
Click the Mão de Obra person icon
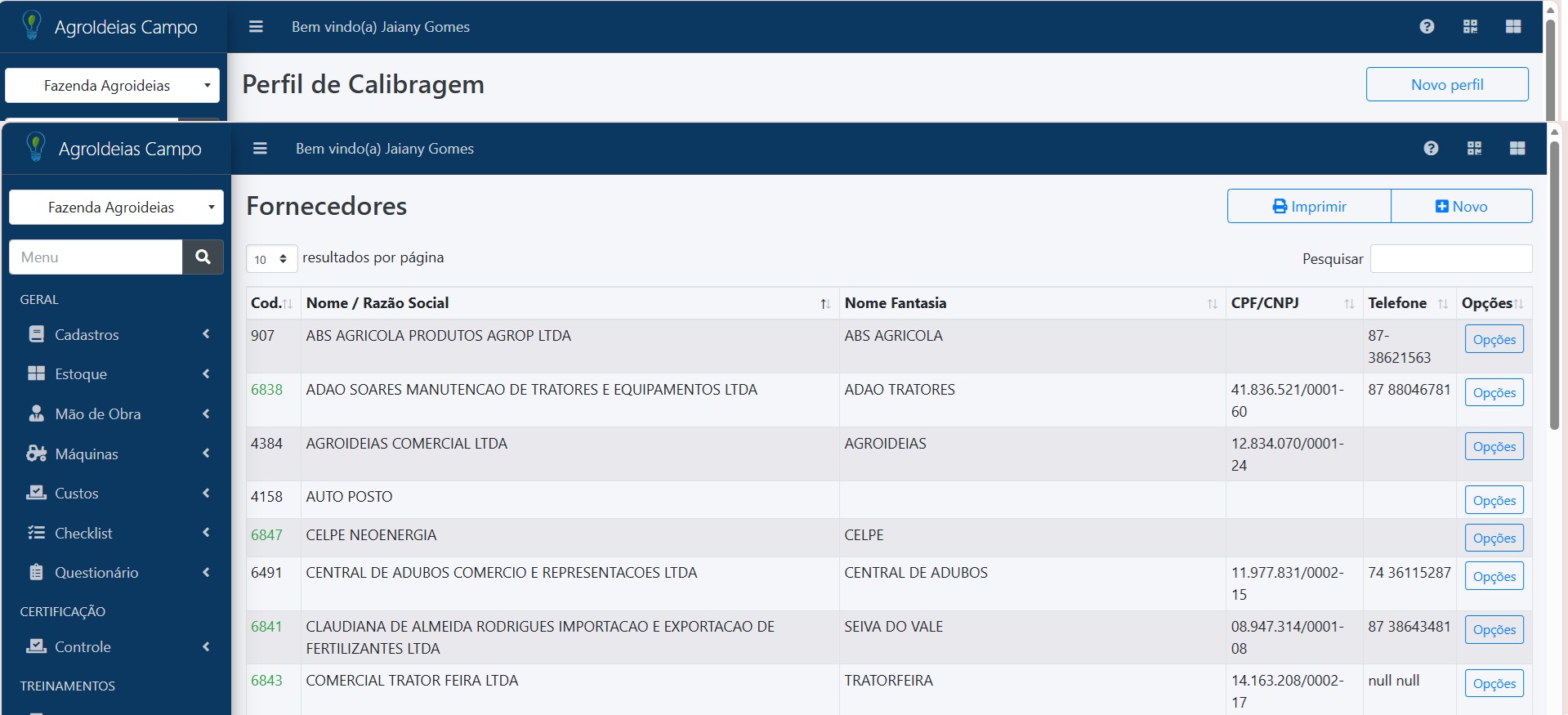[x=36, y=413]
